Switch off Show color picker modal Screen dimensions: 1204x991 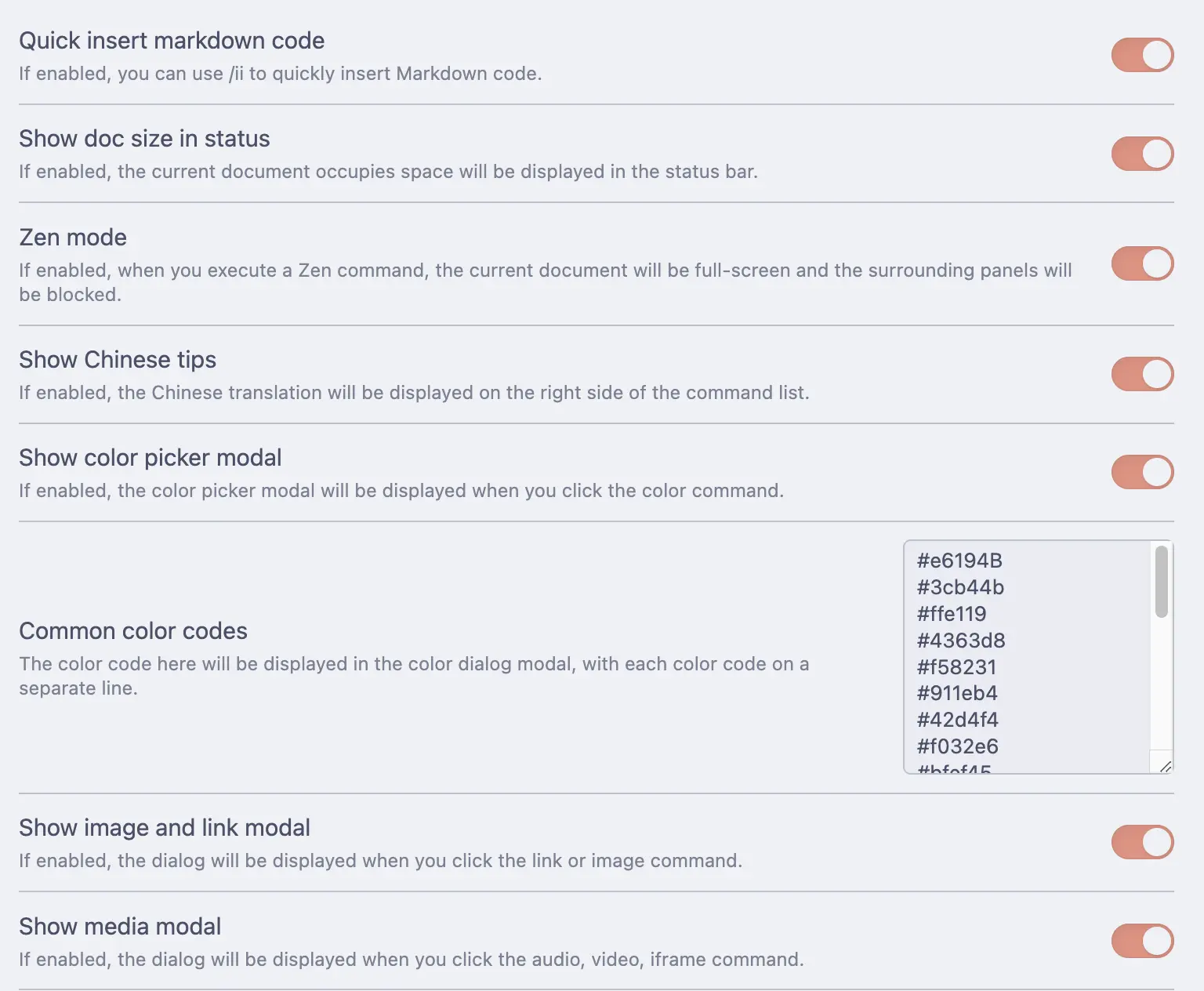click(1142, 472)
